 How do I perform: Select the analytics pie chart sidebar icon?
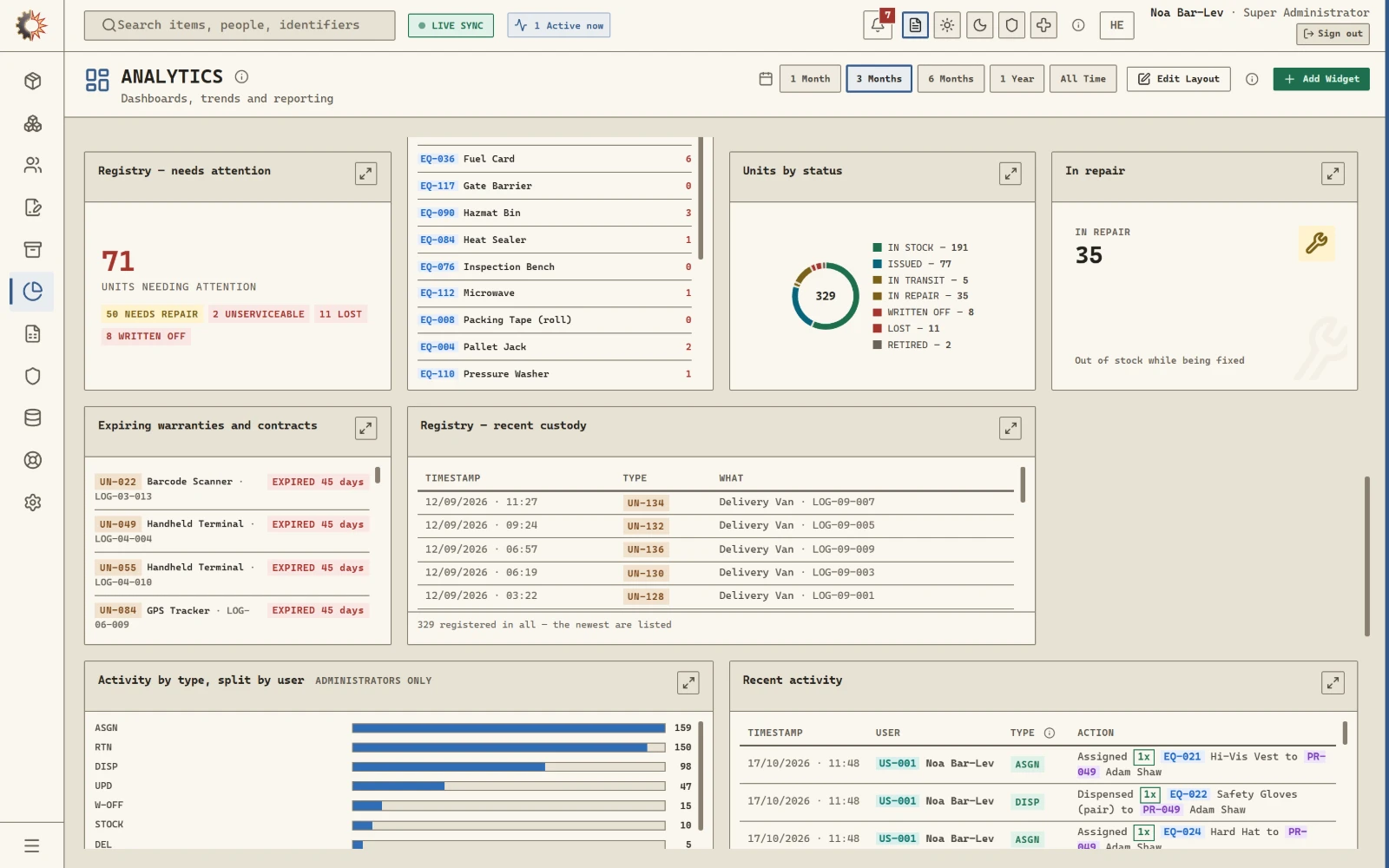[33, 292]
